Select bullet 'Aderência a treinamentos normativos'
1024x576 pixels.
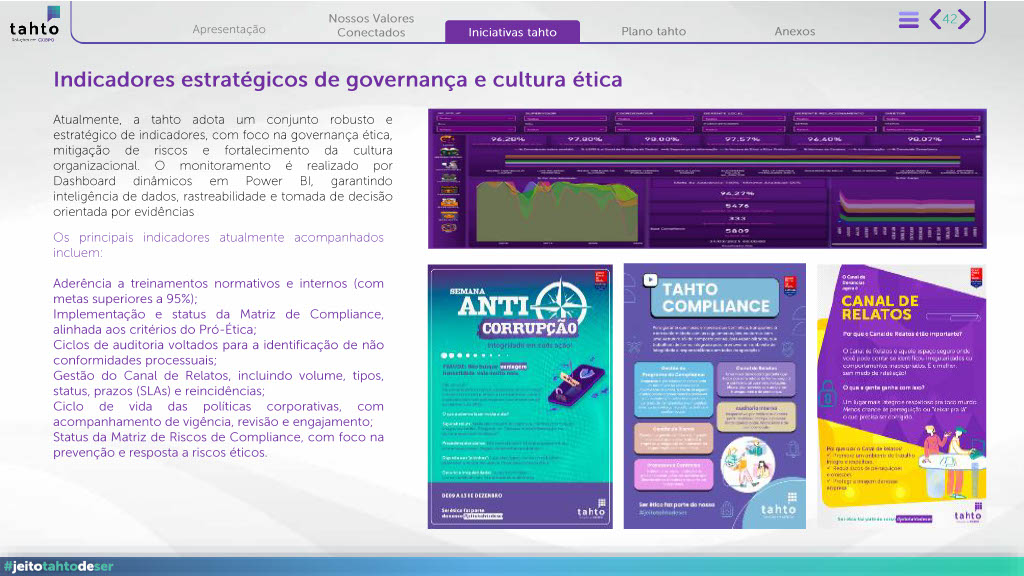[x=218, y=291]
